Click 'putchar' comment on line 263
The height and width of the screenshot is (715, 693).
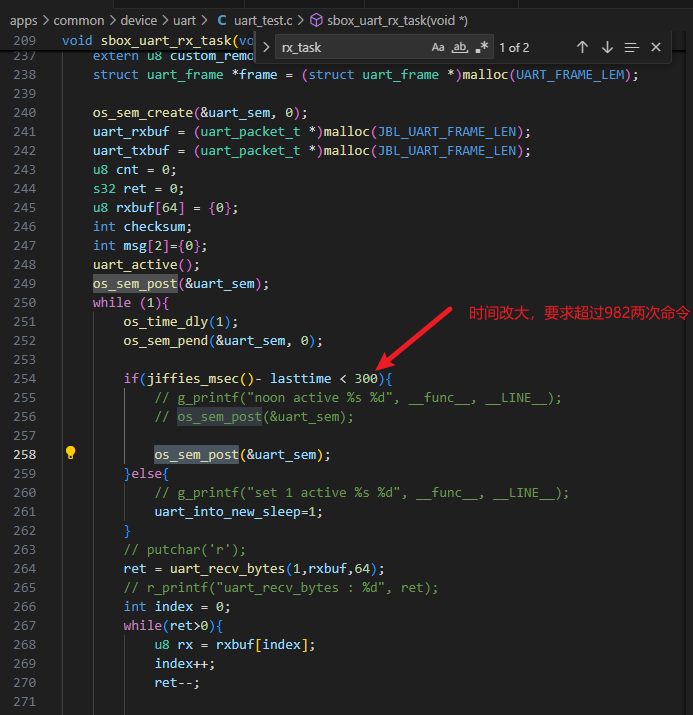(185, 550)
